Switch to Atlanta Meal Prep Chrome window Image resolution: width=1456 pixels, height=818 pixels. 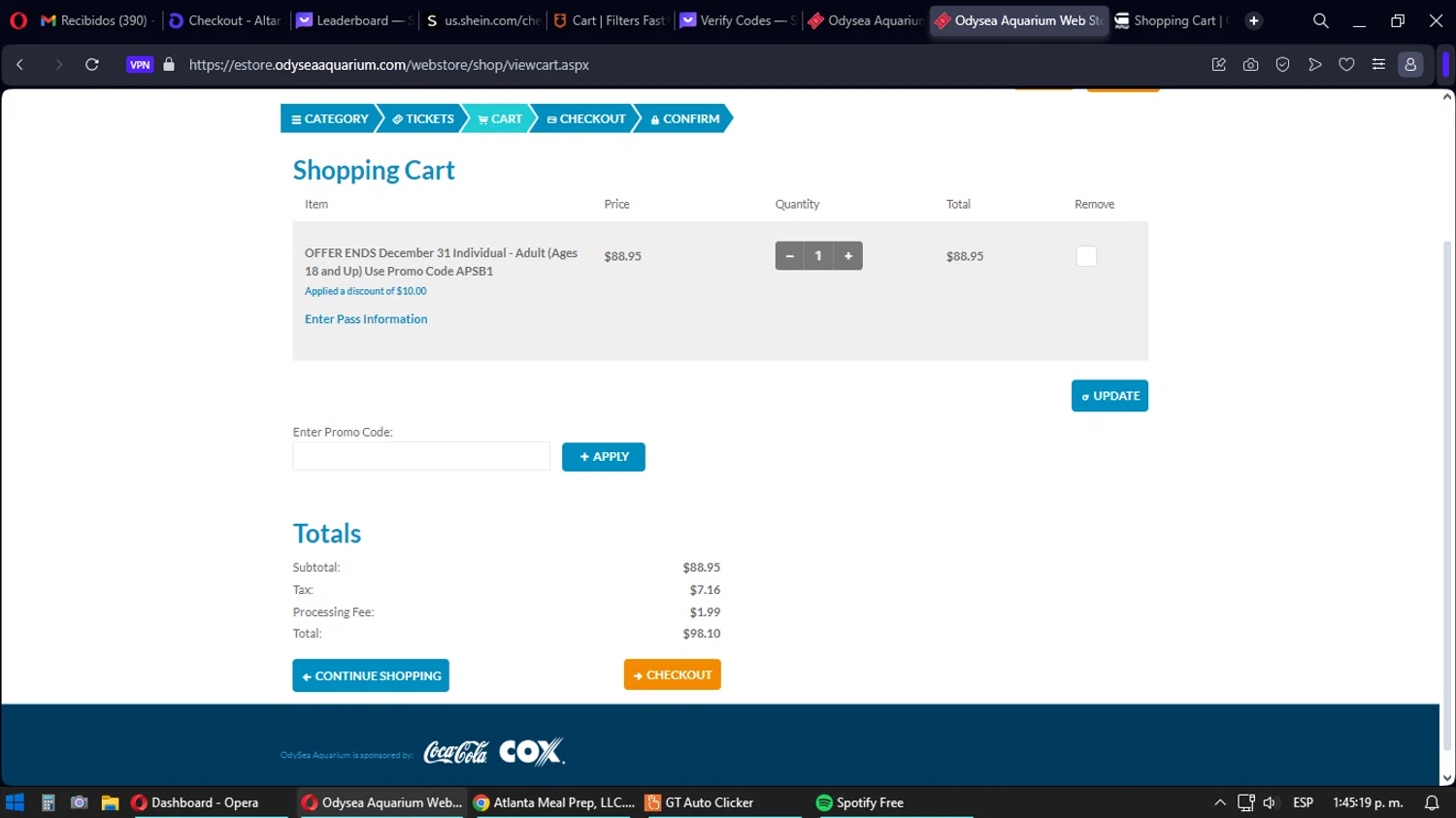click(554, 802)
